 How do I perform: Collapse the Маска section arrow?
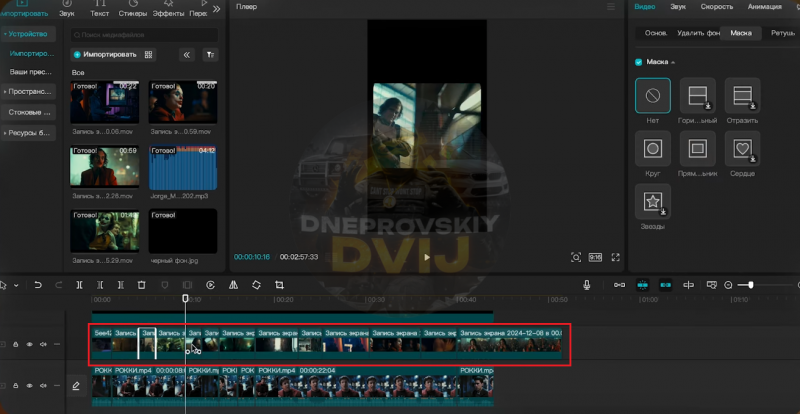coord(672,63)
